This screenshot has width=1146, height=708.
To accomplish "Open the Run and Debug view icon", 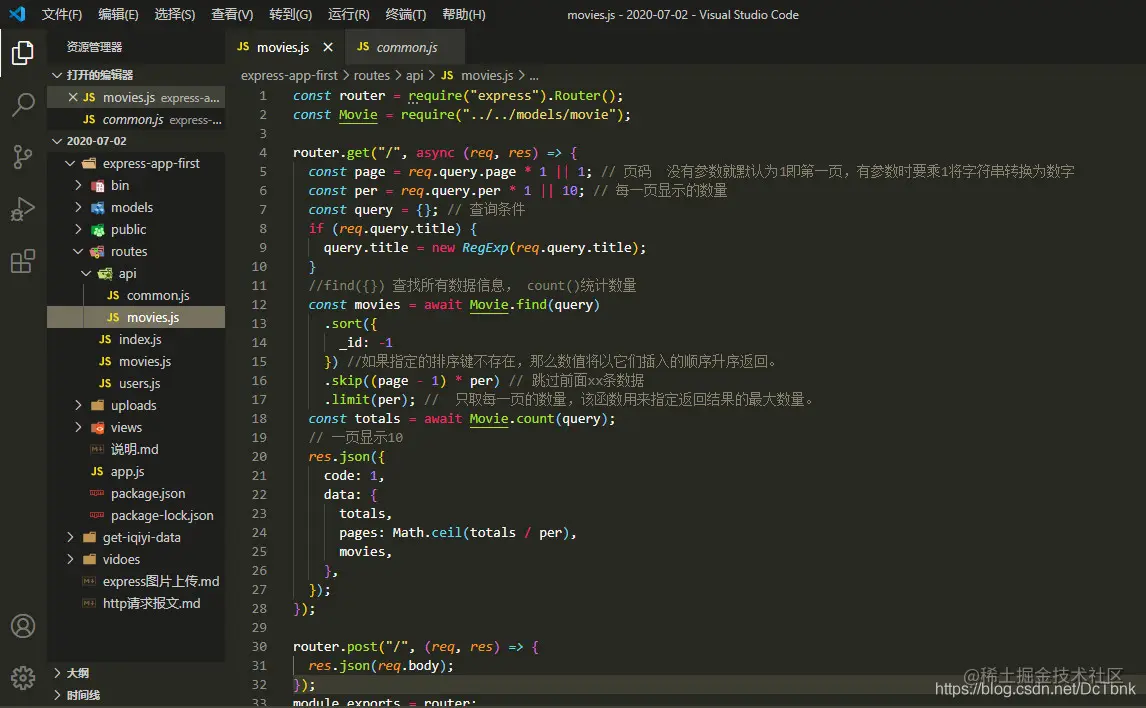I will pyautogui.click(x=23, y=209).
